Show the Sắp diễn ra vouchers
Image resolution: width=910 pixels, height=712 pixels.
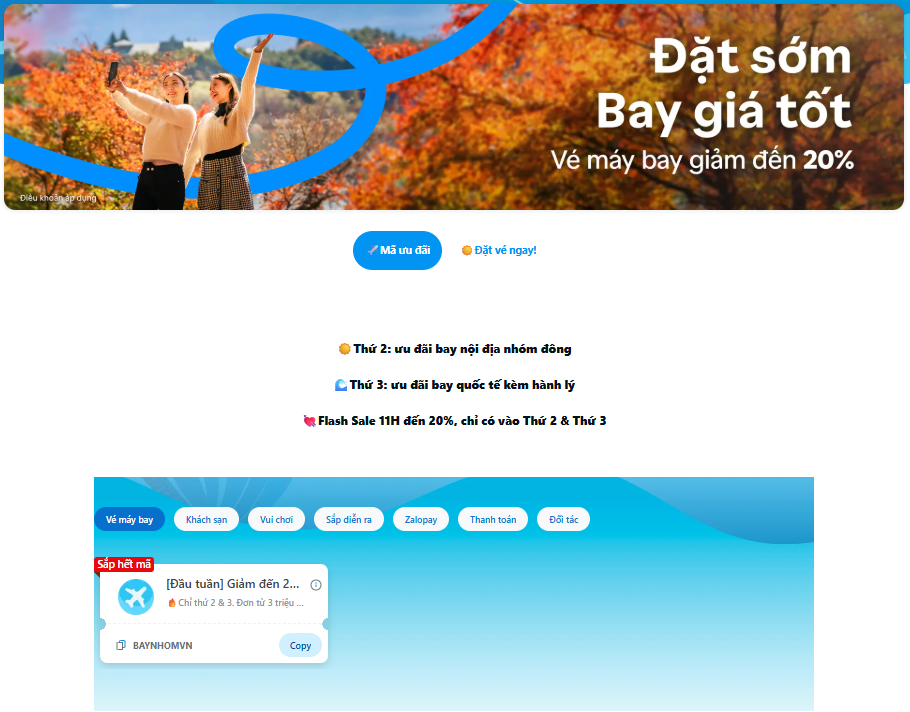click(x=349, y=519)
